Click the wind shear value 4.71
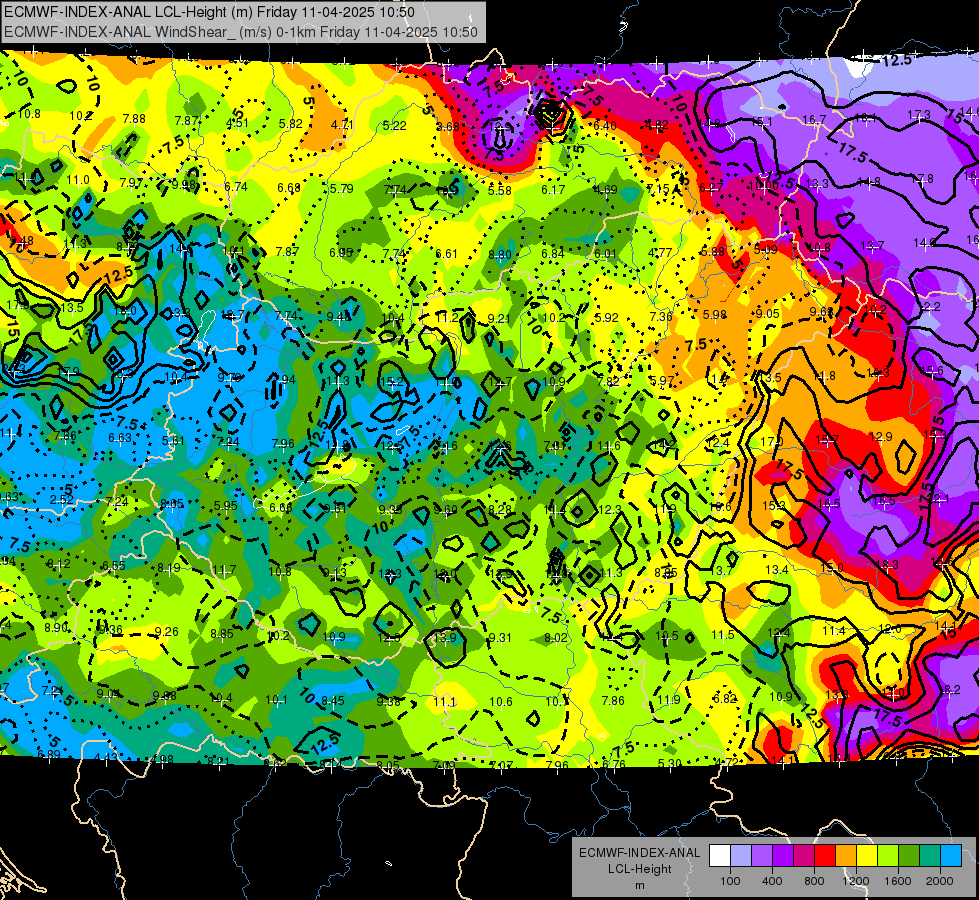Viewport: 979px width, 900px height. pyautogui.click(x=342, y=124)
